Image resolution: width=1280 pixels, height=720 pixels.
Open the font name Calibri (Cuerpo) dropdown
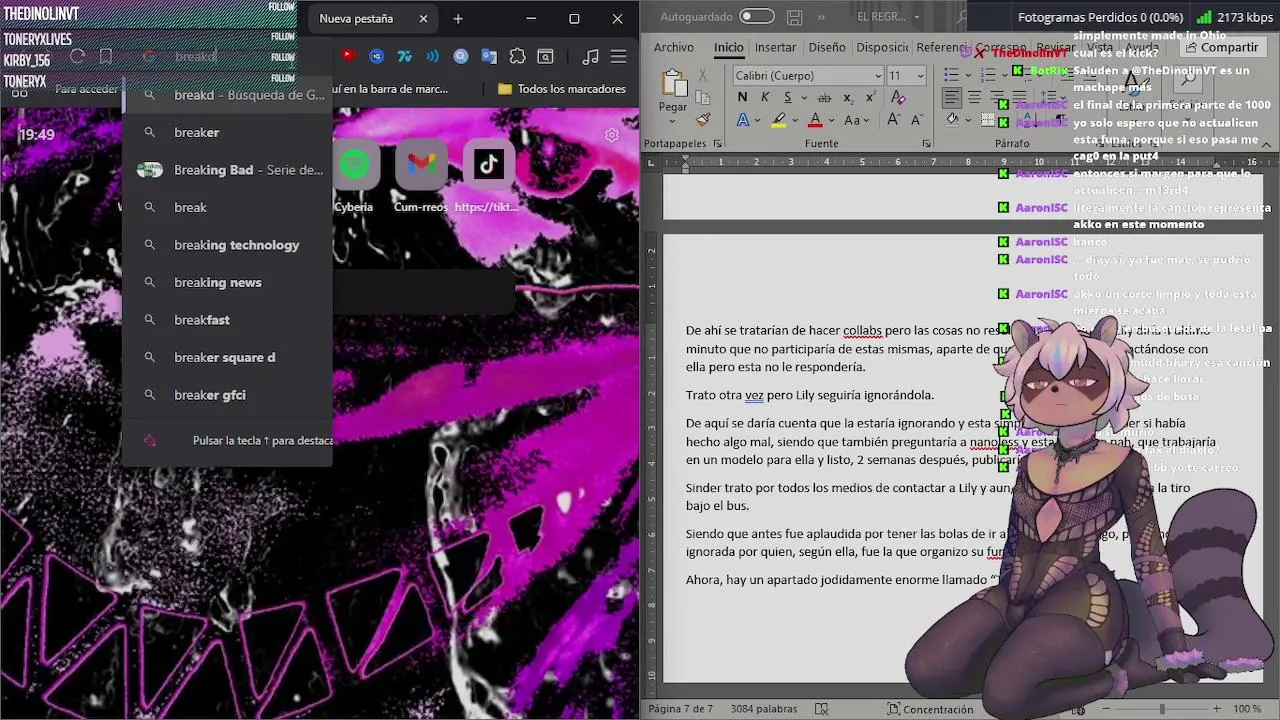click(x=880, y=76)
